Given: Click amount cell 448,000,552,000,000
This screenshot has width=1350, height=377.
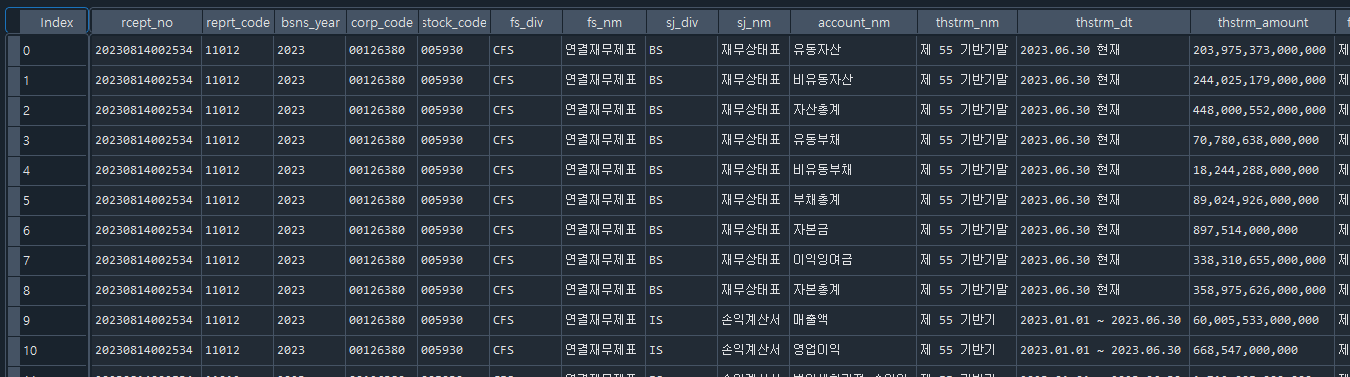Looking at the screenshot, I should 1263,110.
